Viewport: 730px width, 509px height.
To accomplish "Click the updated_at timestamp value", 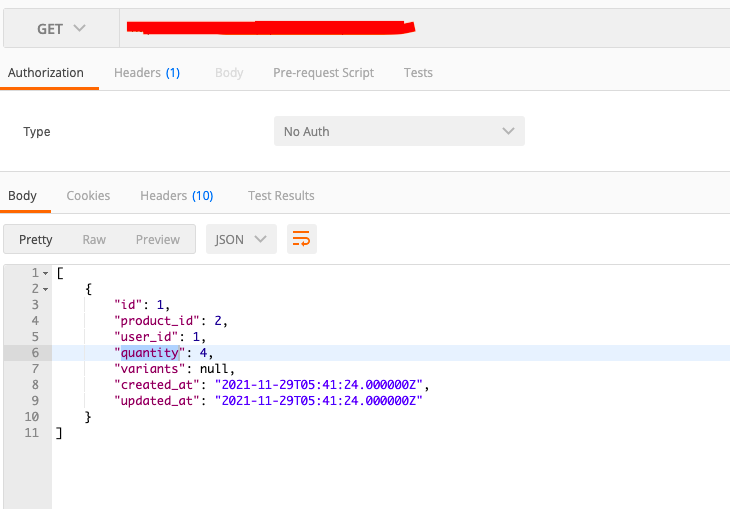I will point(318,401).
